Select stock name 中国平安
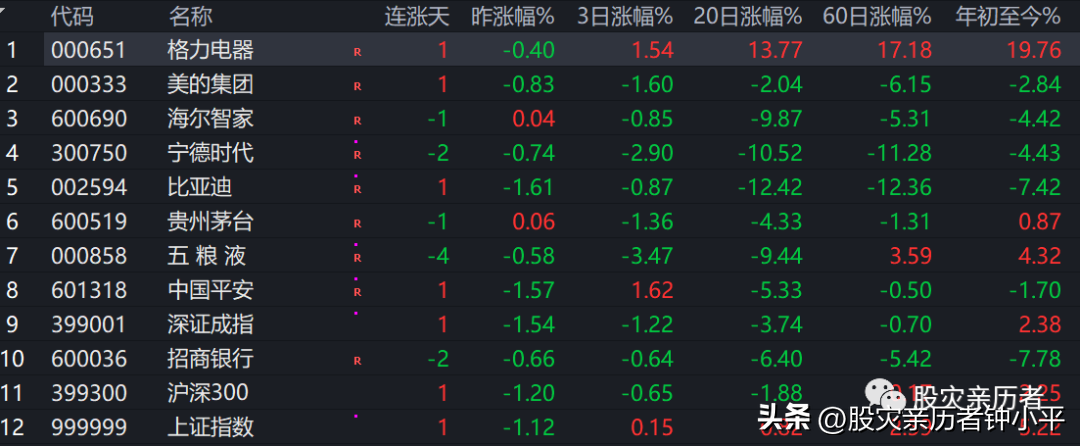The height and width of the screenshot is (446, 1080). coord(211,290)
